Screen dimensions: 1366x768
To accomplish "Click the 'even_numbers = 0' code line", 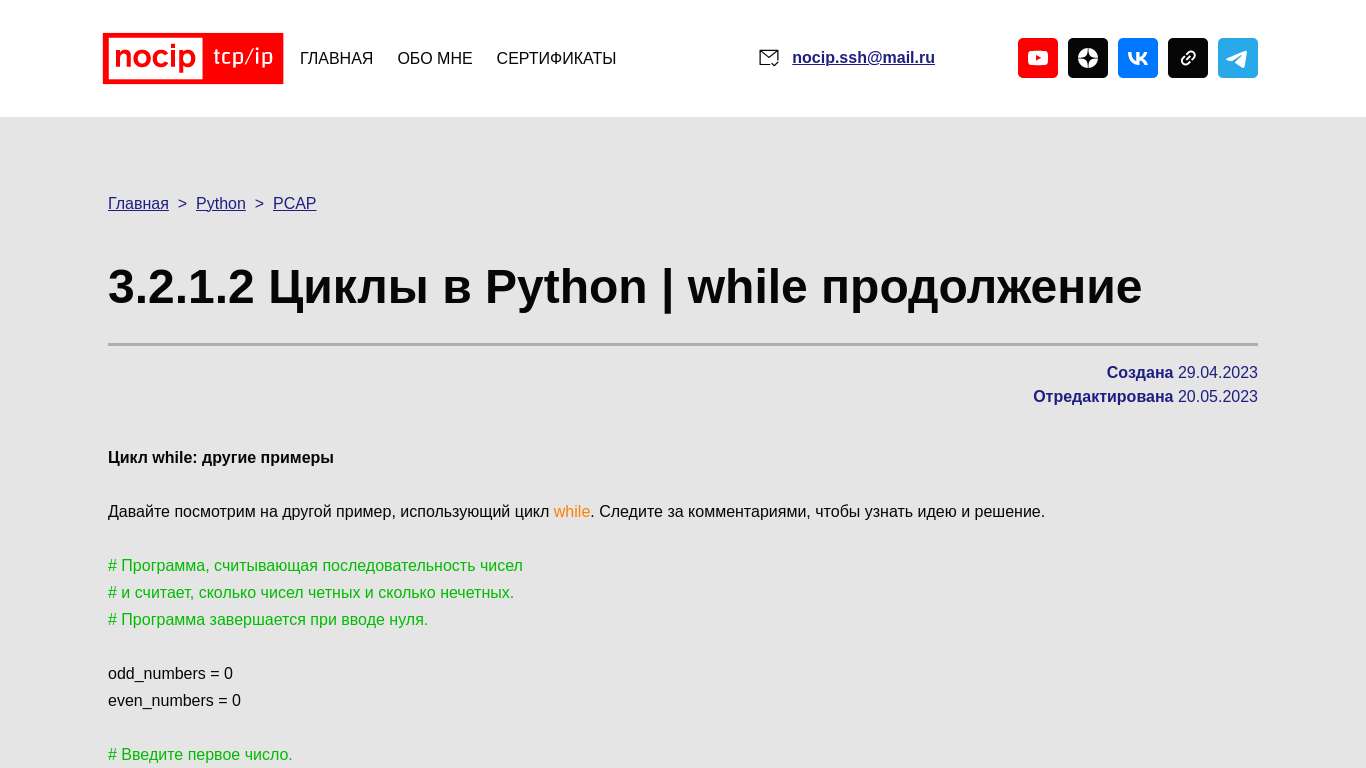I will point(174,701).
